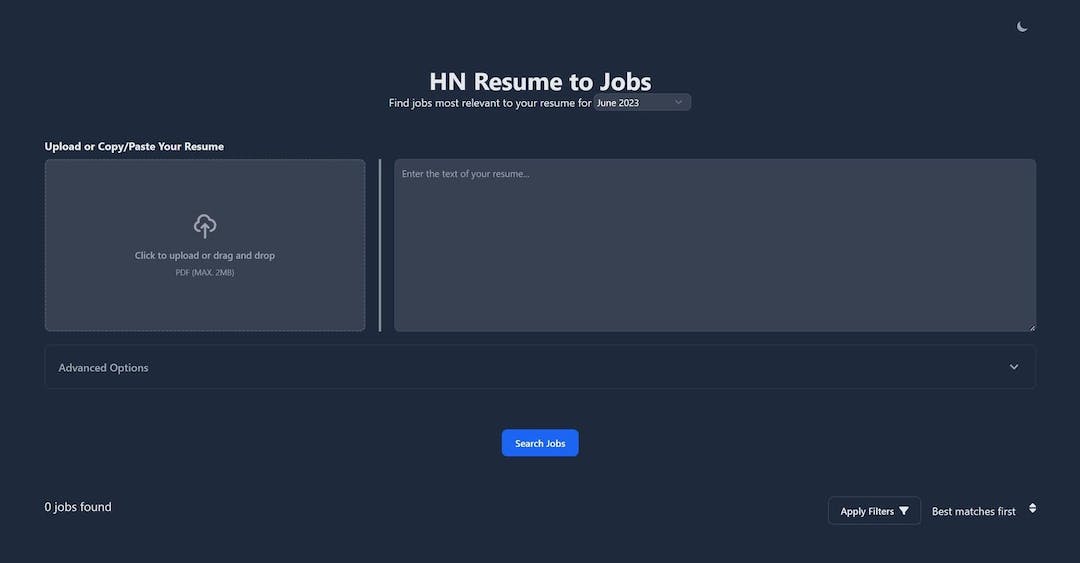
Task: Click the '0 jobs found' text
Action: coord(78,506)
